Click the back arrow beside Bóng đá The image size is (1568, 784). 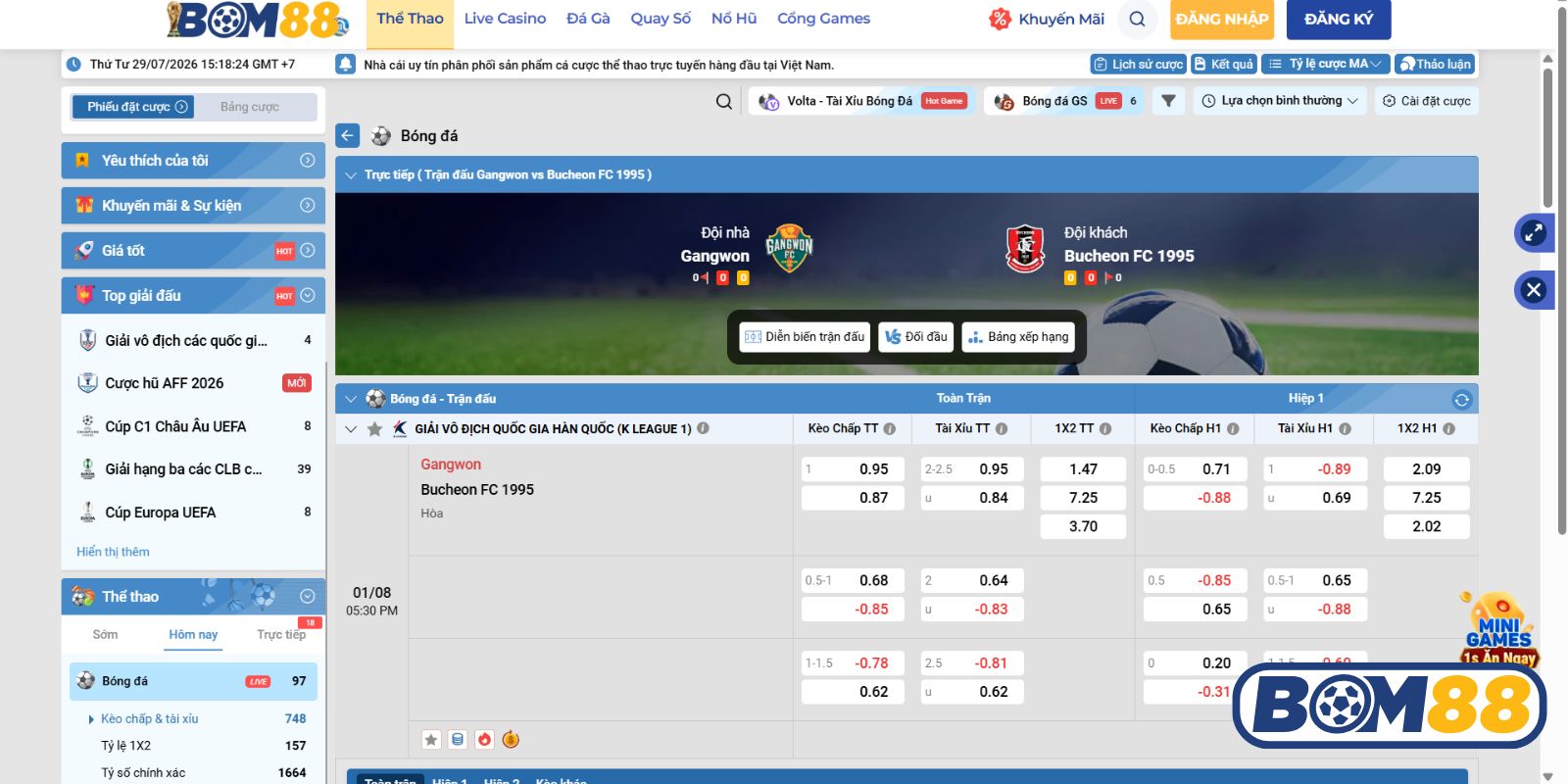tap(348, 135)
